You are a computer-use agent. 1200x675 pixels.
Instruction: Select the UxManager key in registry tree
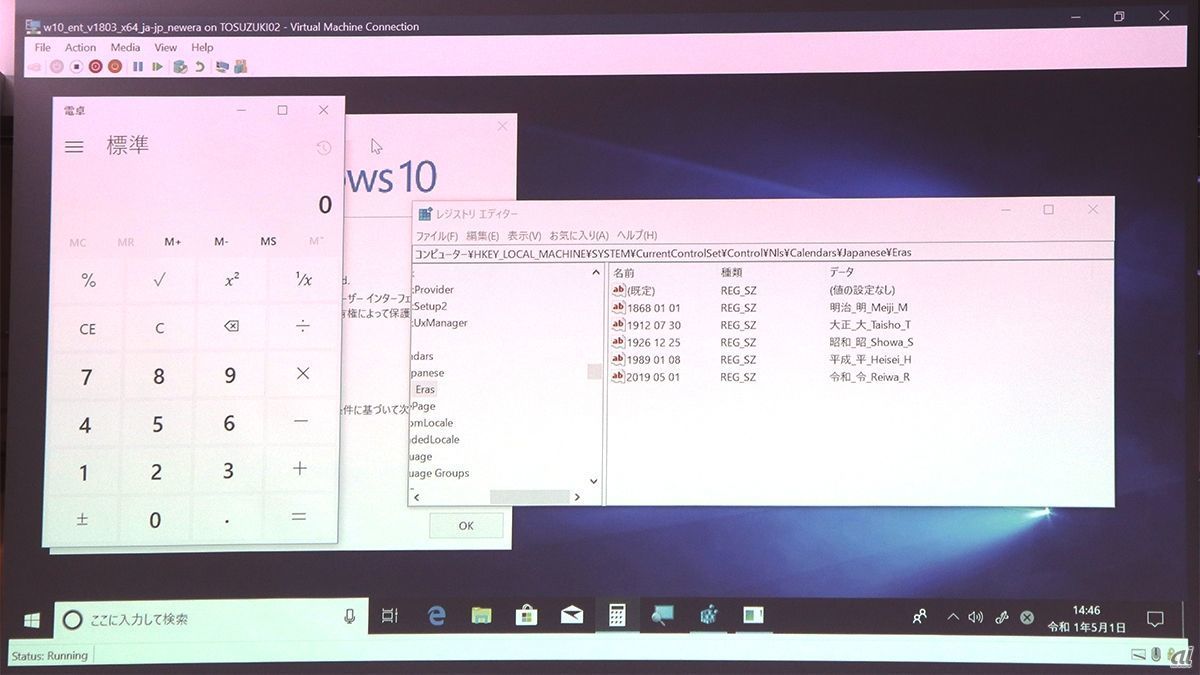tap(440, 323)
